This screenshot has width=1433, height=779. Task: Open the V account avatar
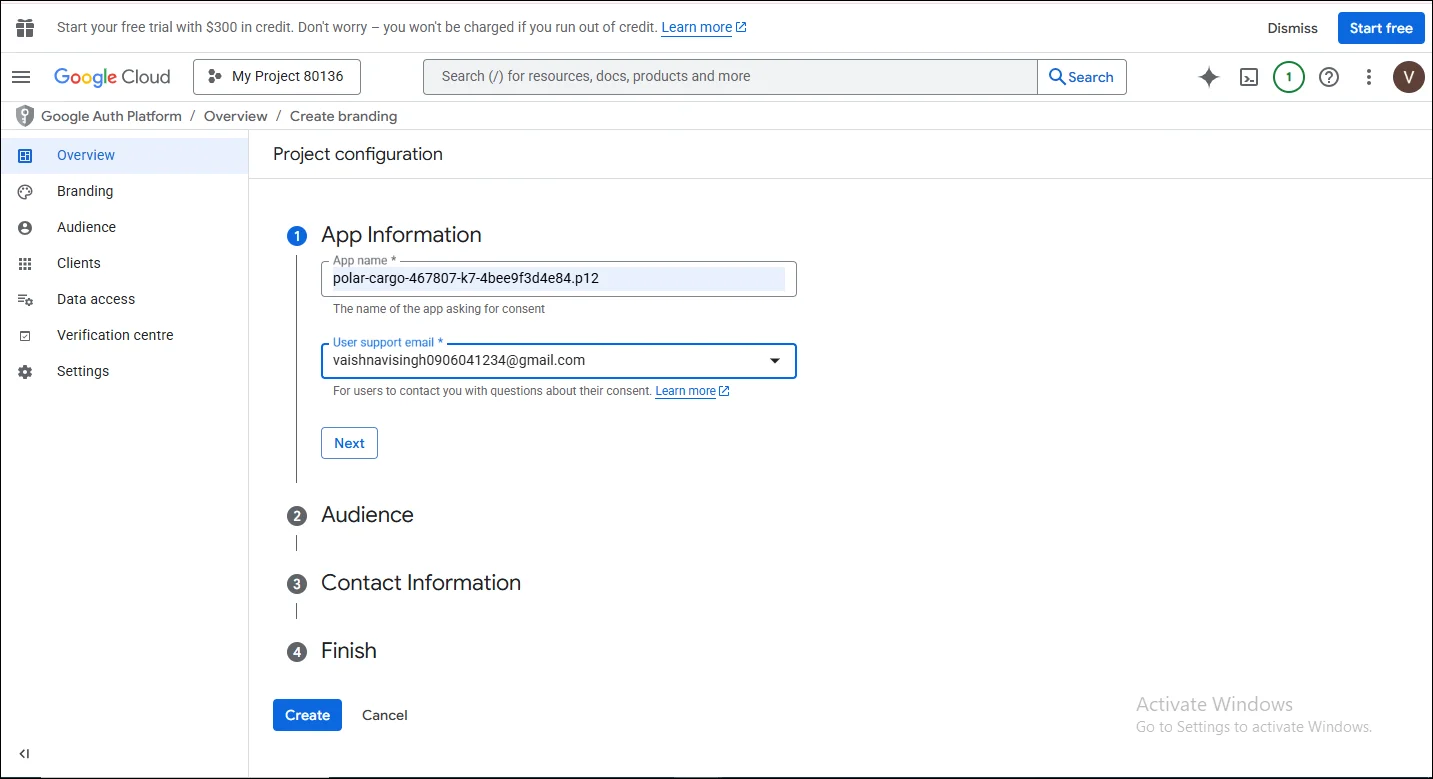(1409, 77)
